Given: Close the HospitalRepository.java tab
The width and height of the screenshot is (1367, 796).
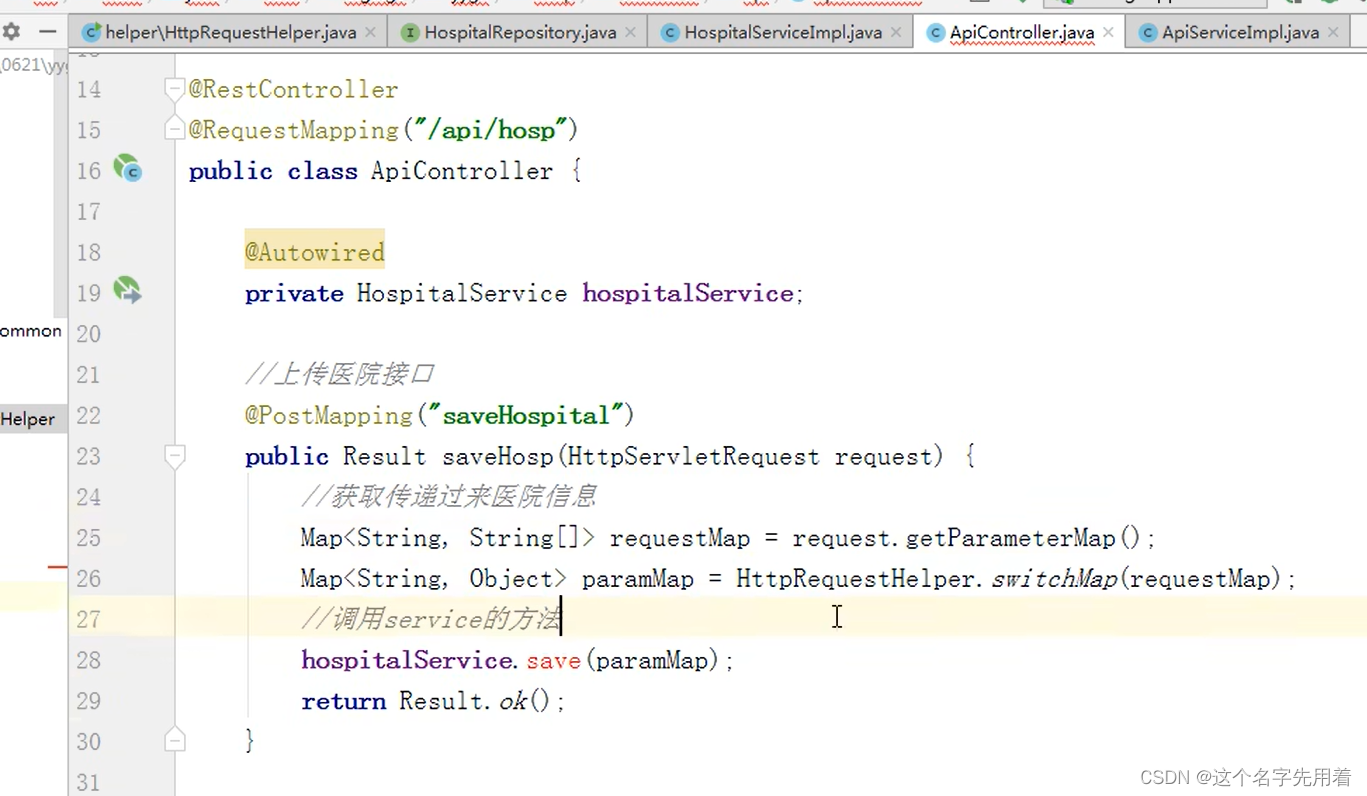Looking at the screenshot, I should [x=631, y=33].
